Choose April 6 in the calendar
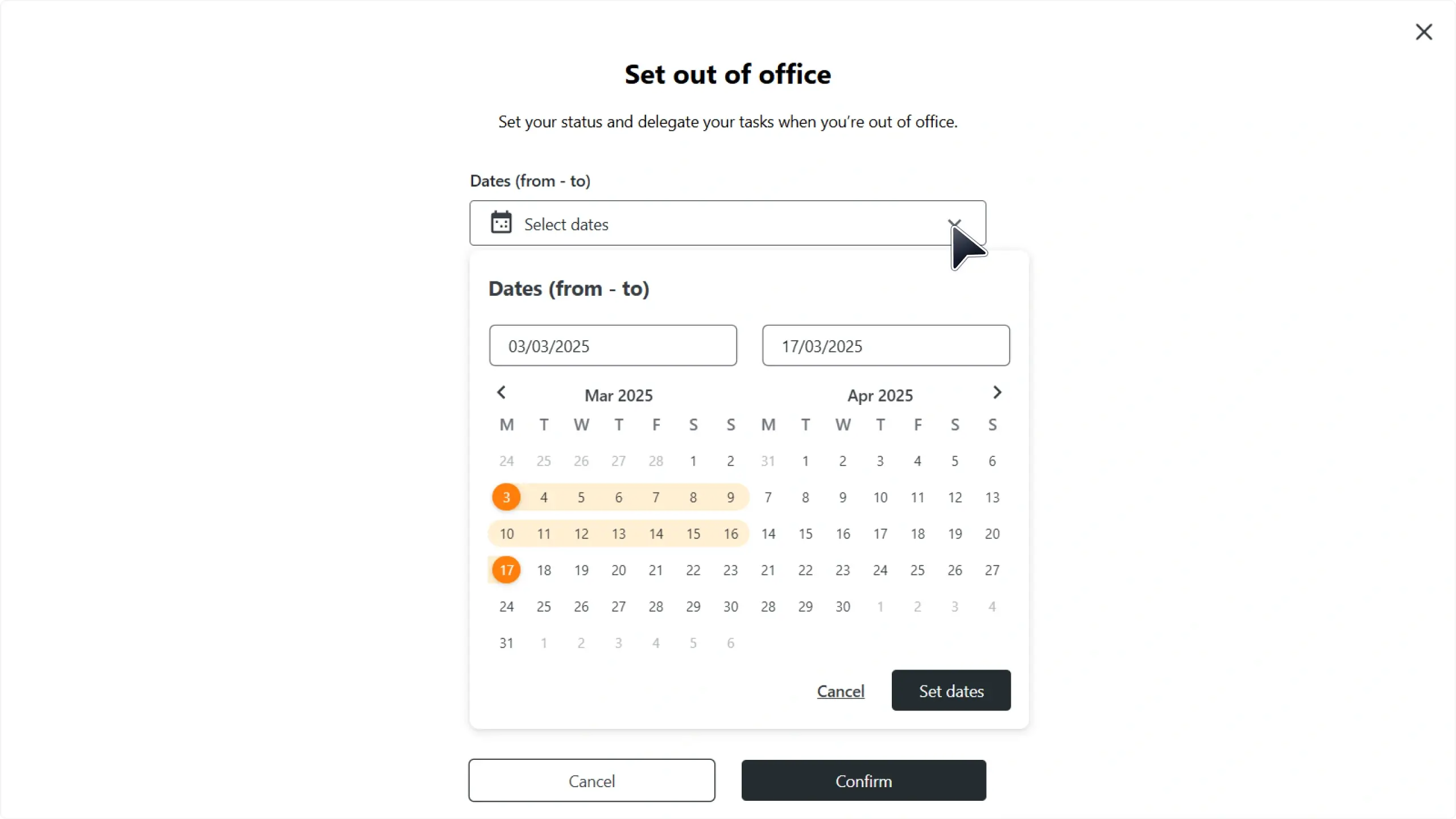The width and height of the screenshot is (1456, 819). point(992,461)
